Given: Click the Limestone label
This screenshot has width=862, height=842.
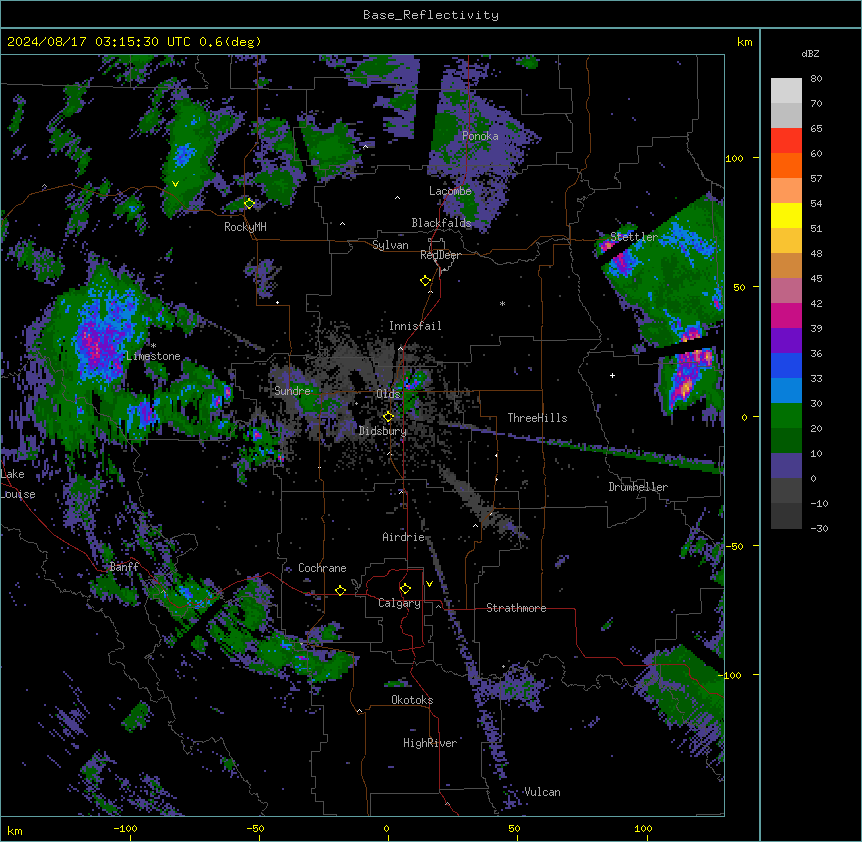Looking at the screenshot, I should tap(153, 356).
